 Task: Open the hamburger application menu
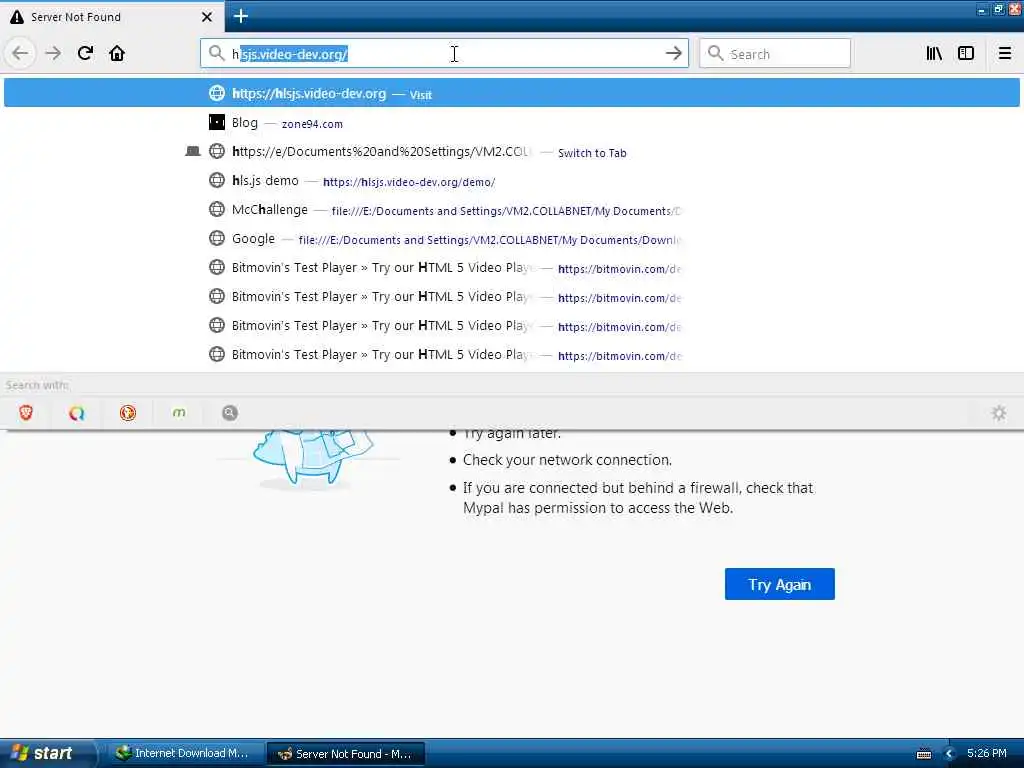pyautogui.click(x=1005, y=54)
